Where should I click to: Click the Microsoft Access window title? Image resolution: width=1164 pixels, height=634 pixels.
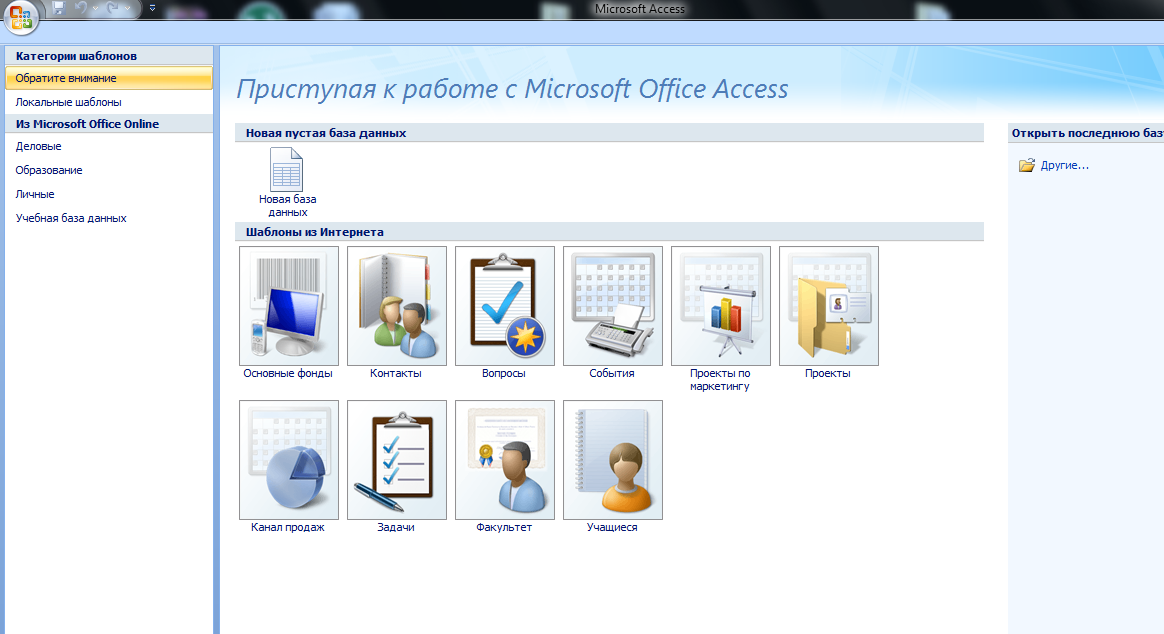[x=639, y=9]
